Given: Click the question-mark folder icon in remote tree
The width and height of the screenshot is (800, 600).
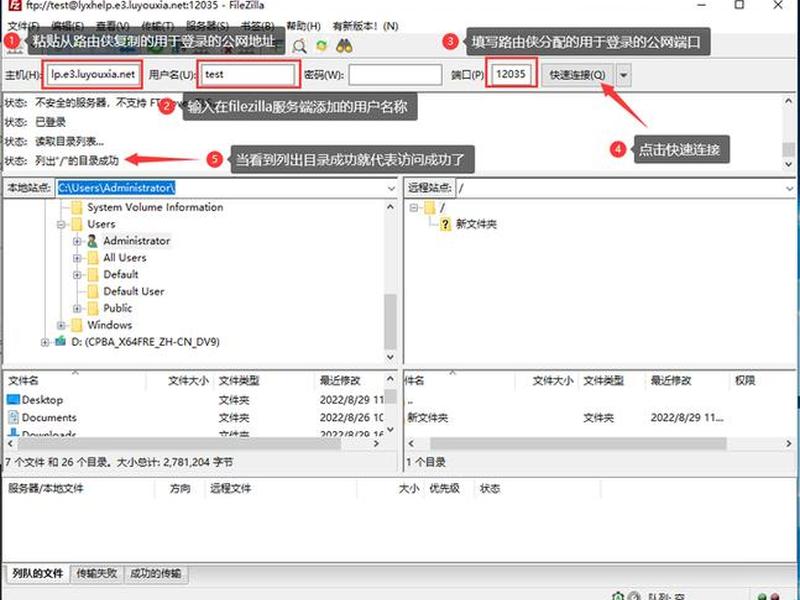Looking at the screenshot, I should coord(445,224).
